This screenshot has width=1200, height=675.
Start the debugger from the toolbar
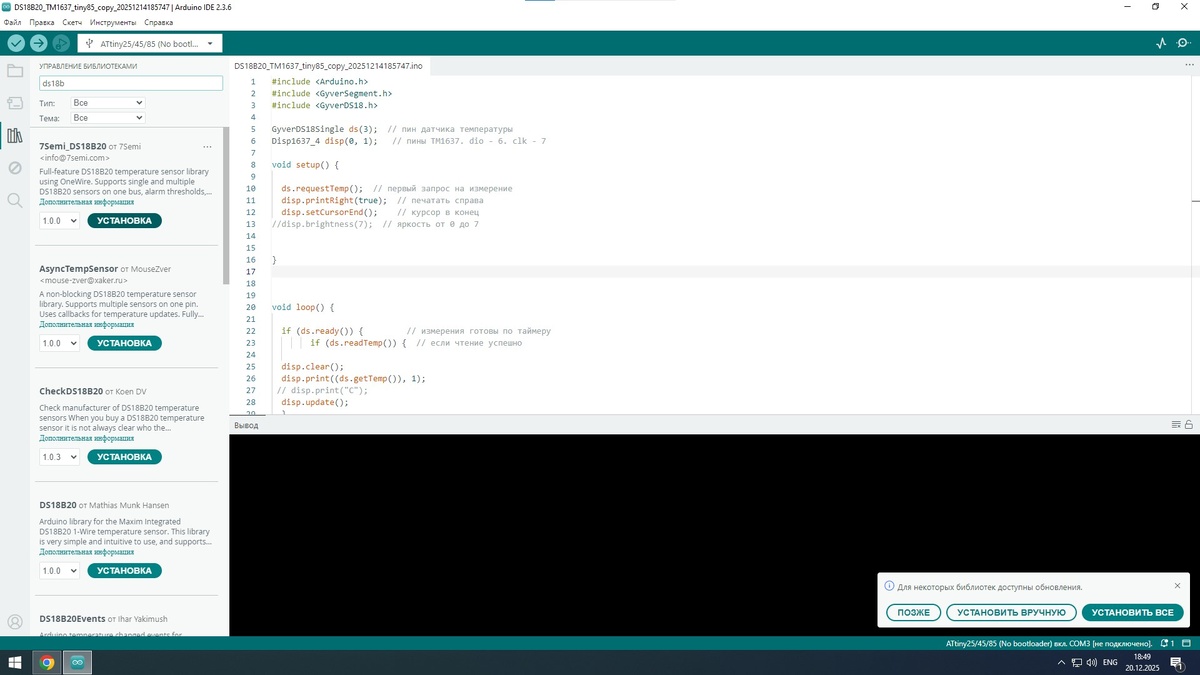click(61, 43)
